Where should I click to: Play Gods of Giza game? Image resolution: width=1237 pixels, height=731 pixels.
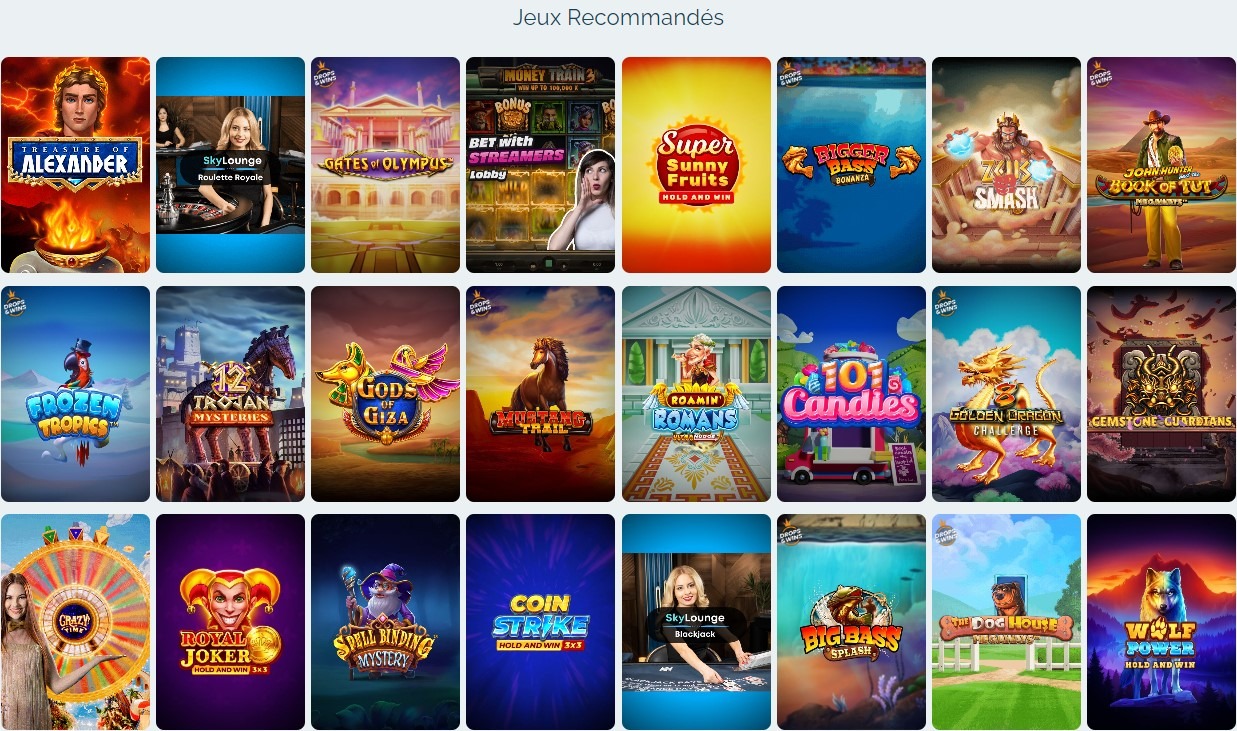click(385, 394)
